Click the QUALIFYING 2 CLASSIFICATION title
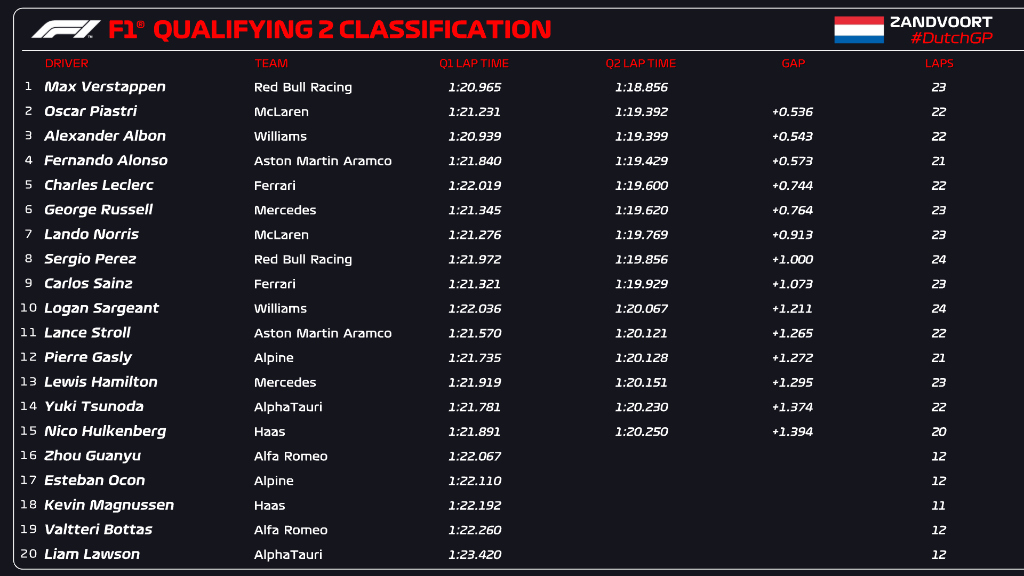The image size is (1024, 576). [351, 29]
